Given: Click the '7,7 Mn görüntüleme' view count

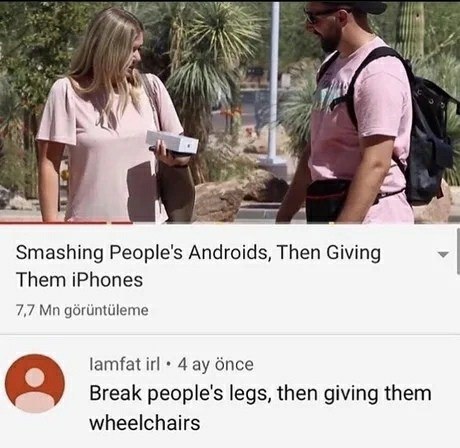Looking at the screenshot, I should click(82, 310).
